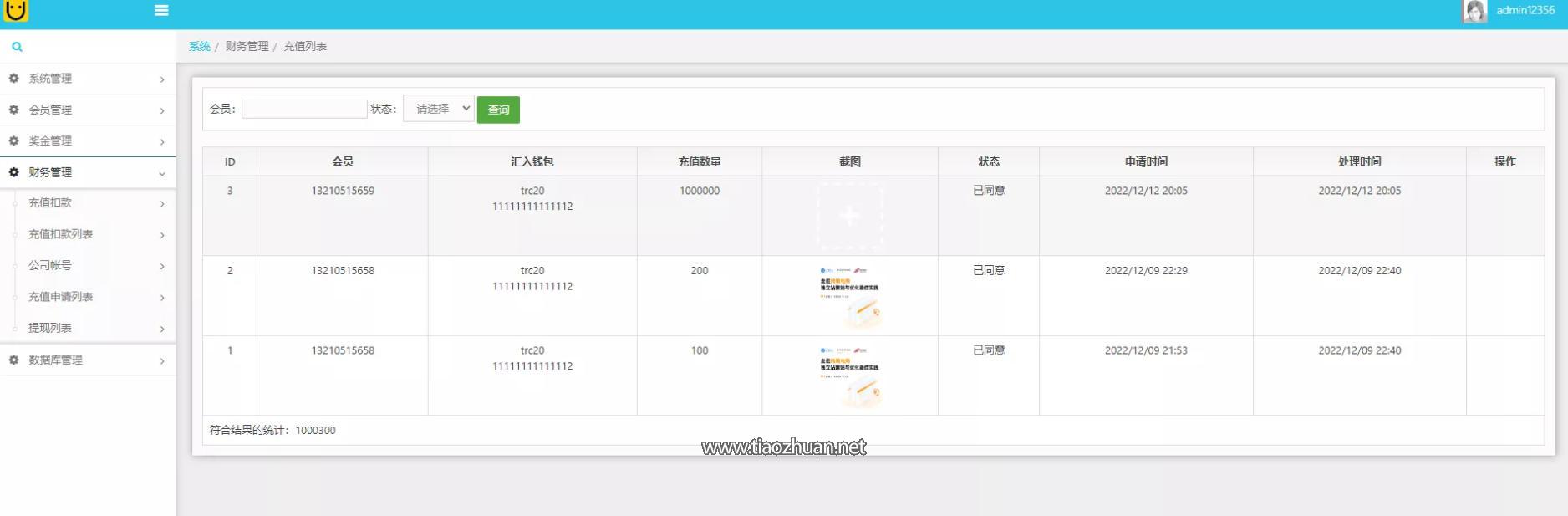Click gear icon beside 奖金管理
The width and height of the screenshot is (1568, 516).
coord(13,140)
